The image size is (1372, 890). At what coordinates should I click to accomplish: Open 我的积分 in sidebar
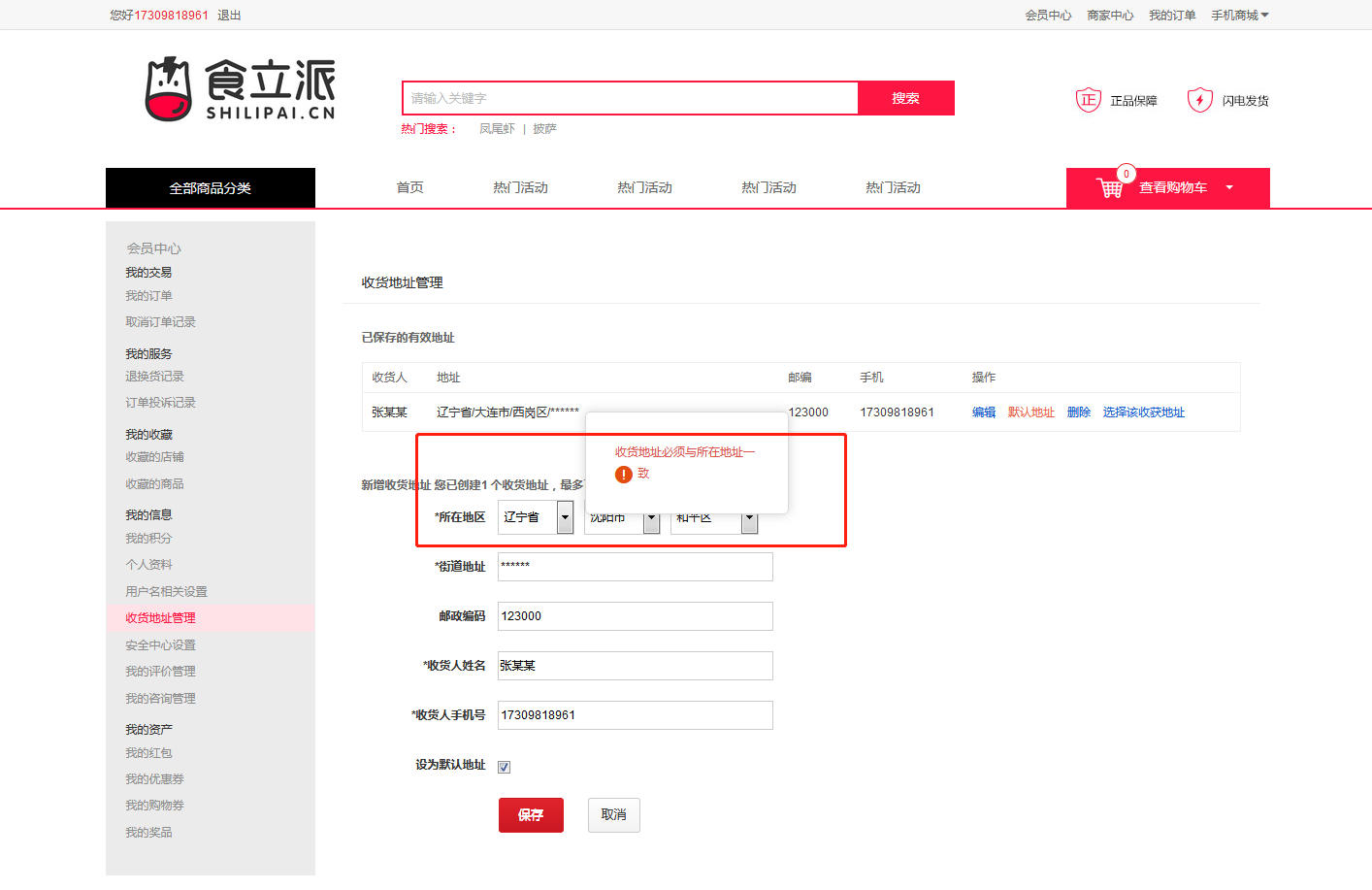click(x=148, y=539)
